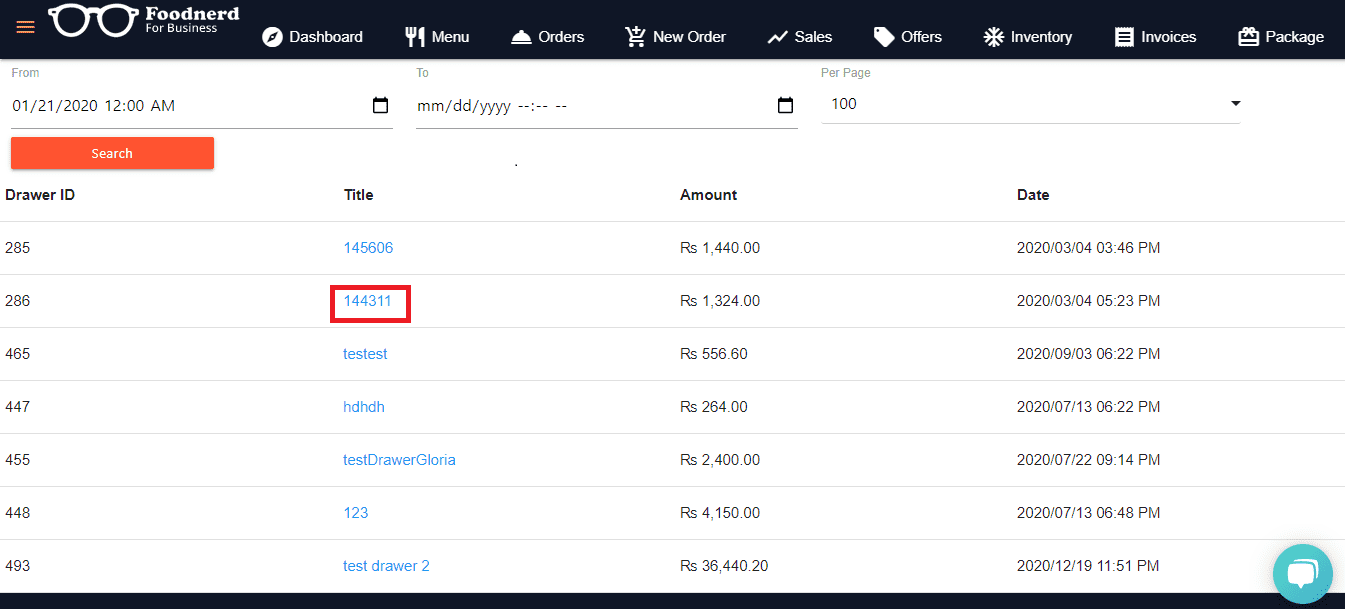The width and height of the screenshot is (1345, 609).
Task: Click the New Order cart icon
Action: coord(635,37)
